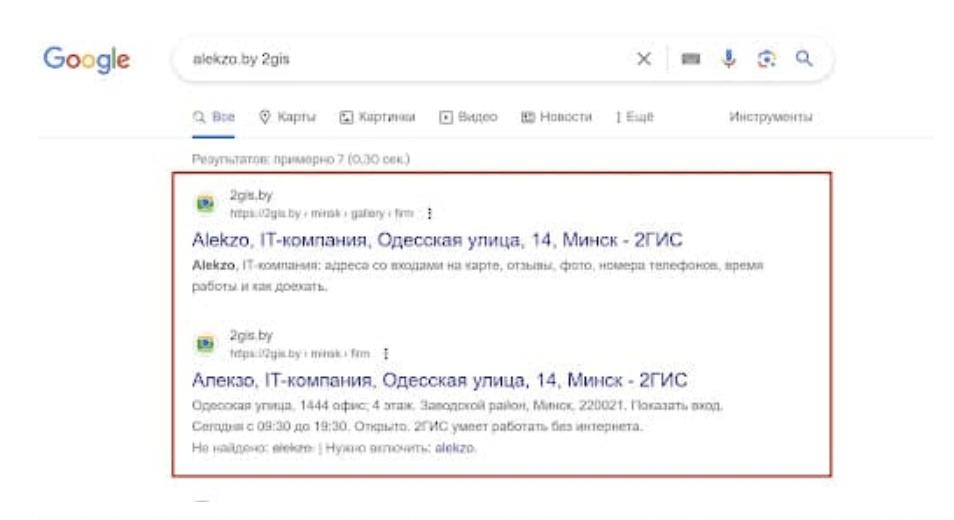The image size is (954, 520).
Task: Open 'Alekzo, IT-компания, Одесская улица' result link
Action: pyautogui.click(x=437, y=240)
